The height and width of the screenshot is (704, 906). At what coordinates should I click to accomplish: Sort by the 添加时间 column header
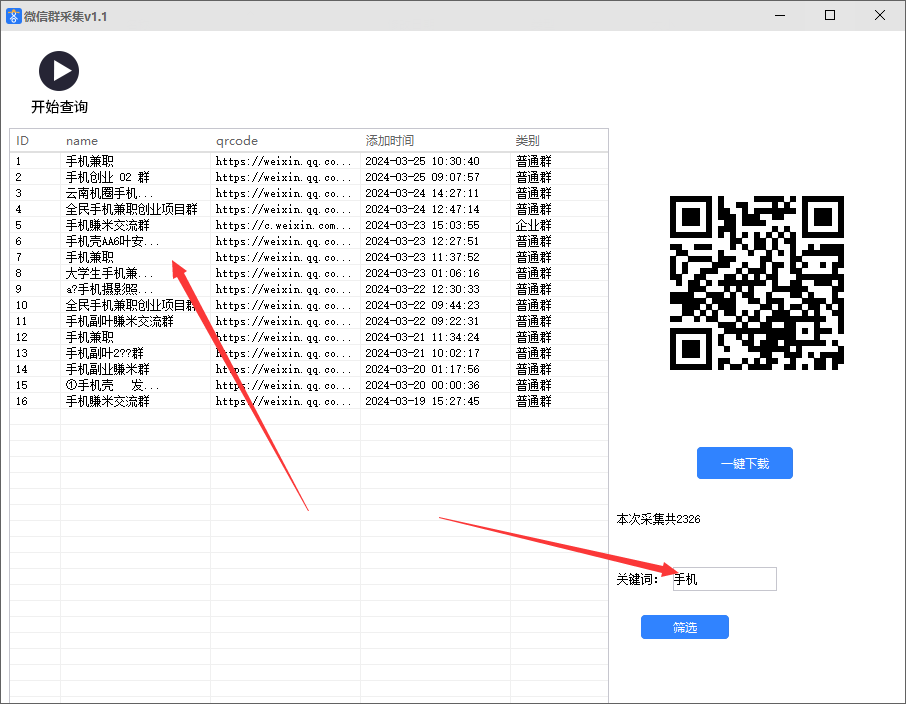pyautogui.click(x=390, y=141)
